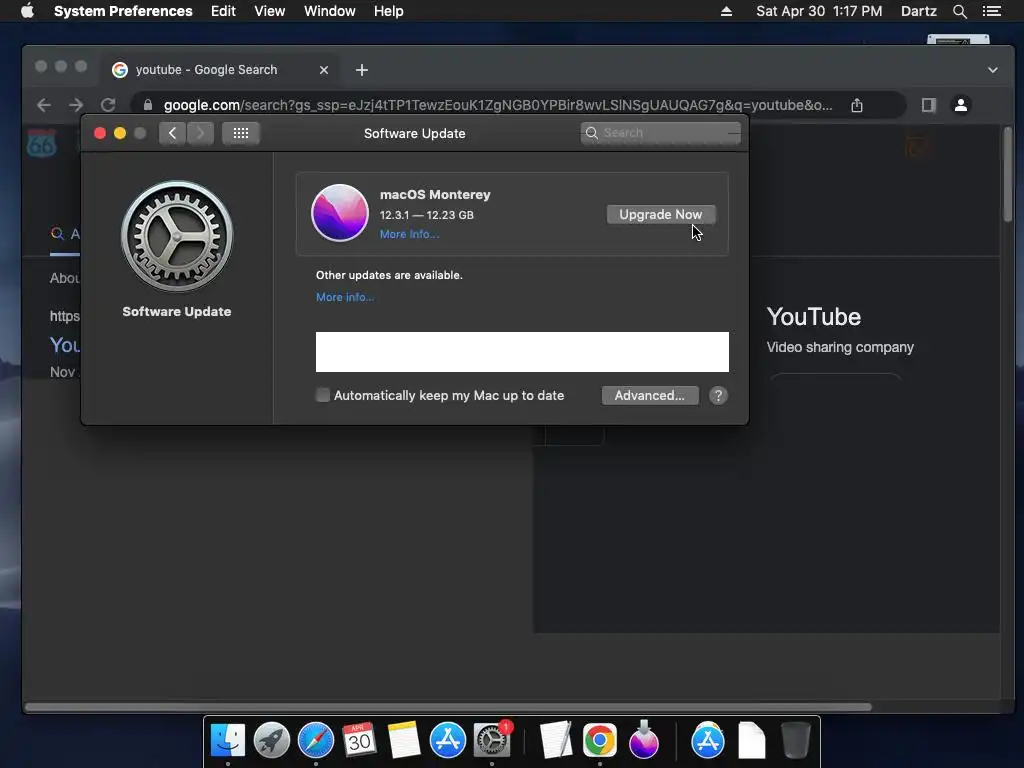The height and width of the screenshot is (768, 1024).
Task: Open More info link under Other updates
Action: pos(345,297)
